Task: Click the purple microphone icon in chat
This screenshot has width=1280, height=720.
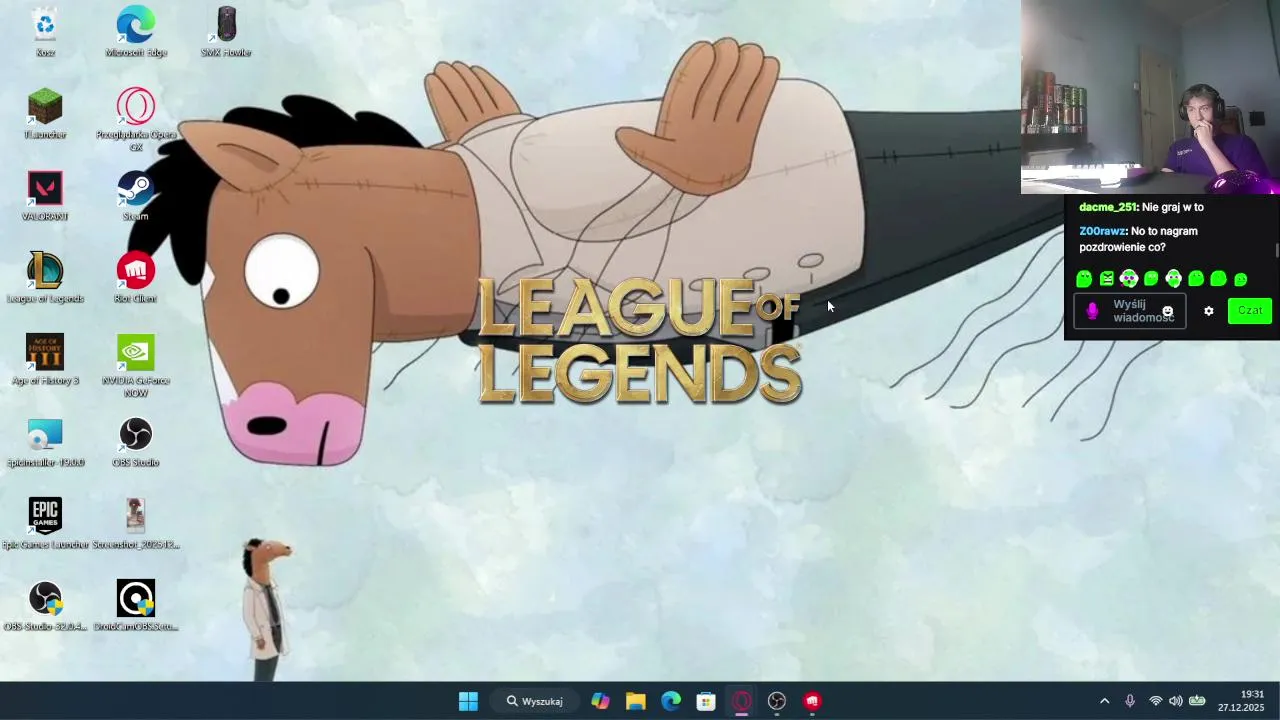Action: (1092, 311)
